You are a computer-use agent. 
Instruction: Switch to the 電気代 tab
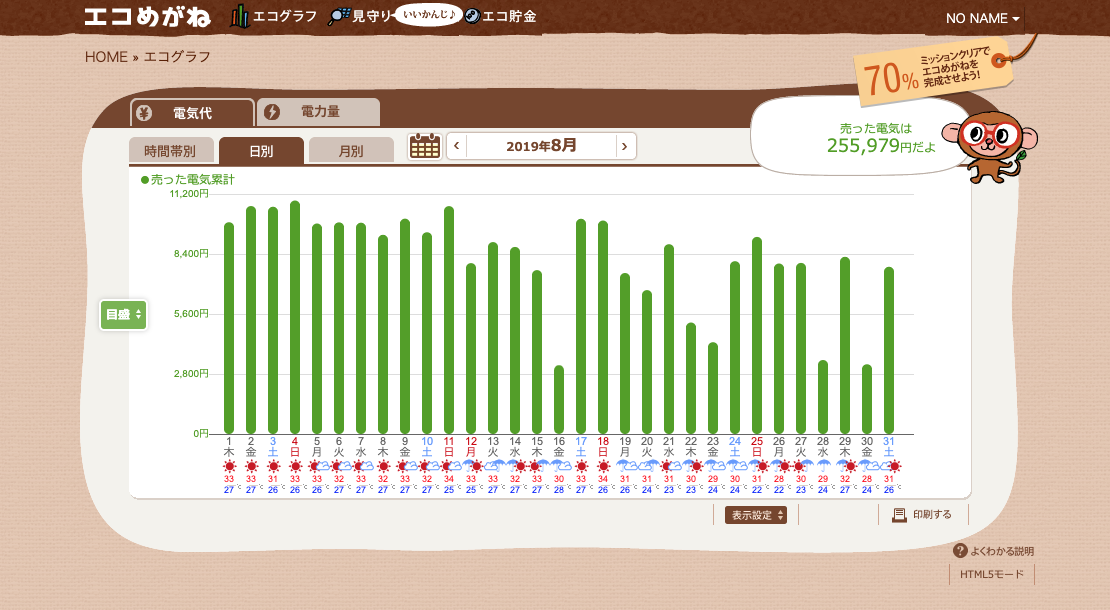[192, 113]
